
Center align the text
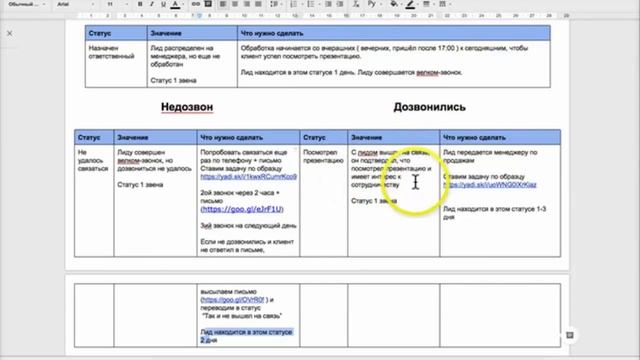[x=235, y=4]
